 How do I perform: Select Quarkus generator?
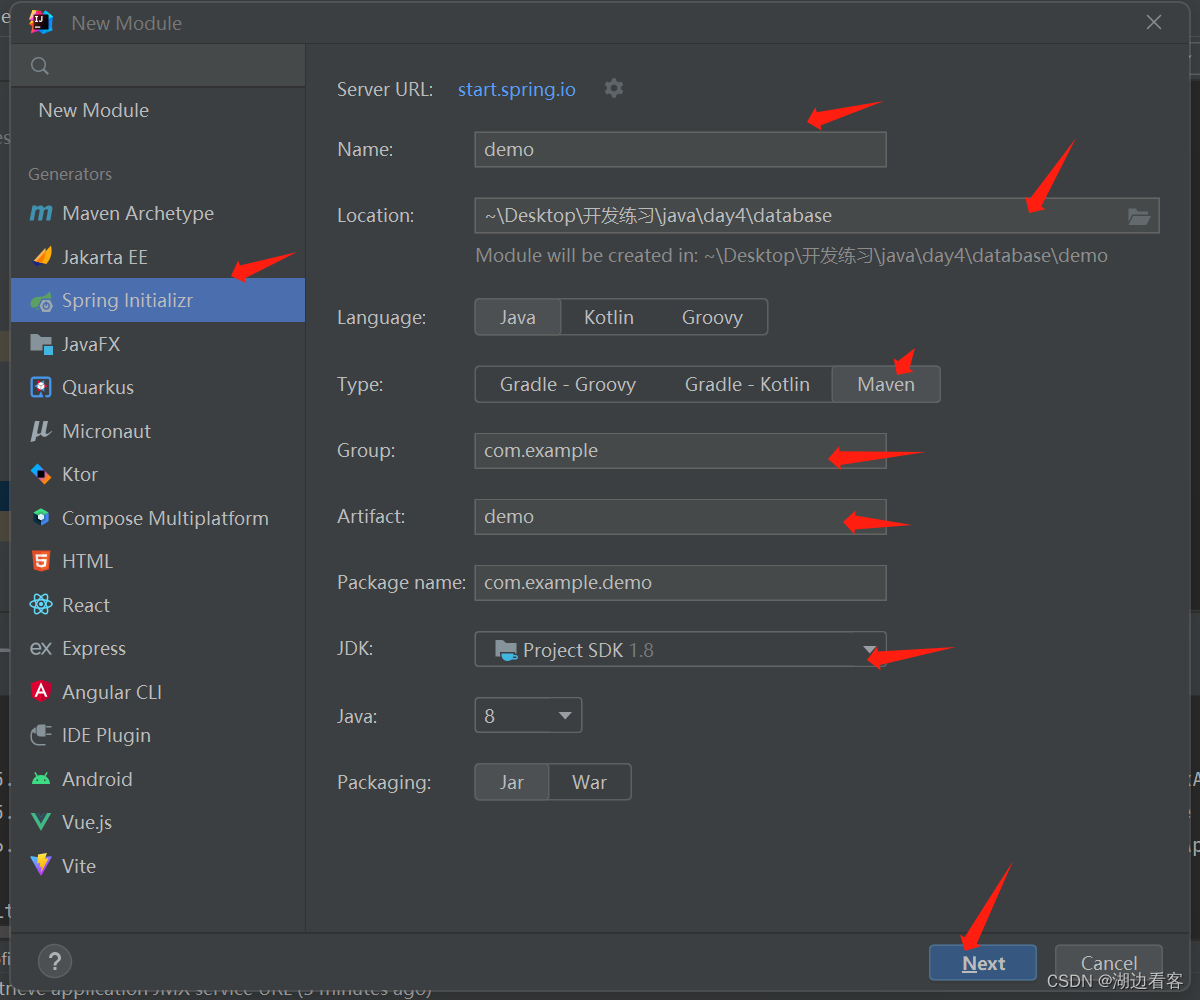click(158, 387)
